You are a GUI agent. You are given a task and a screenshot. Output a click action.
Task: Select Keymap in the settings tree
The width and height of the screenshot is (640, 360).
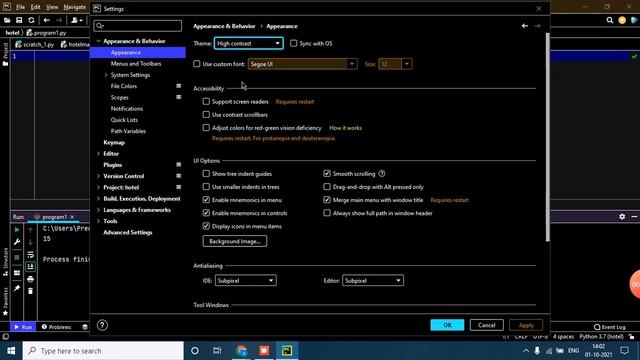pos(114,142)
